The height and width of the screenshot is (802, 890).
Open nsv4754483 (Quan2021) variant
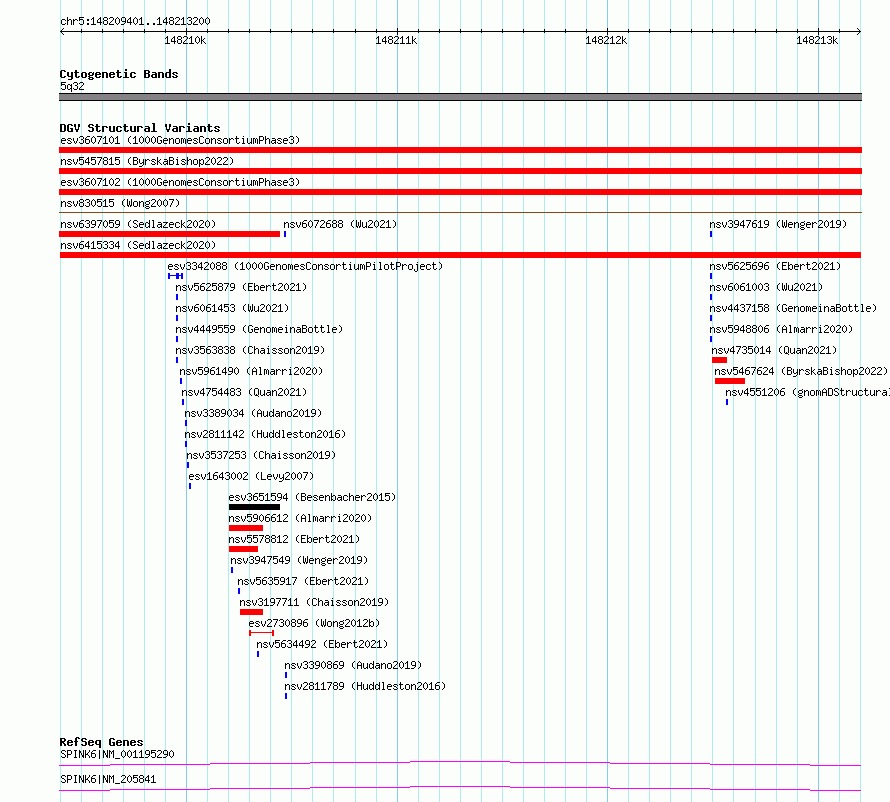244,392
